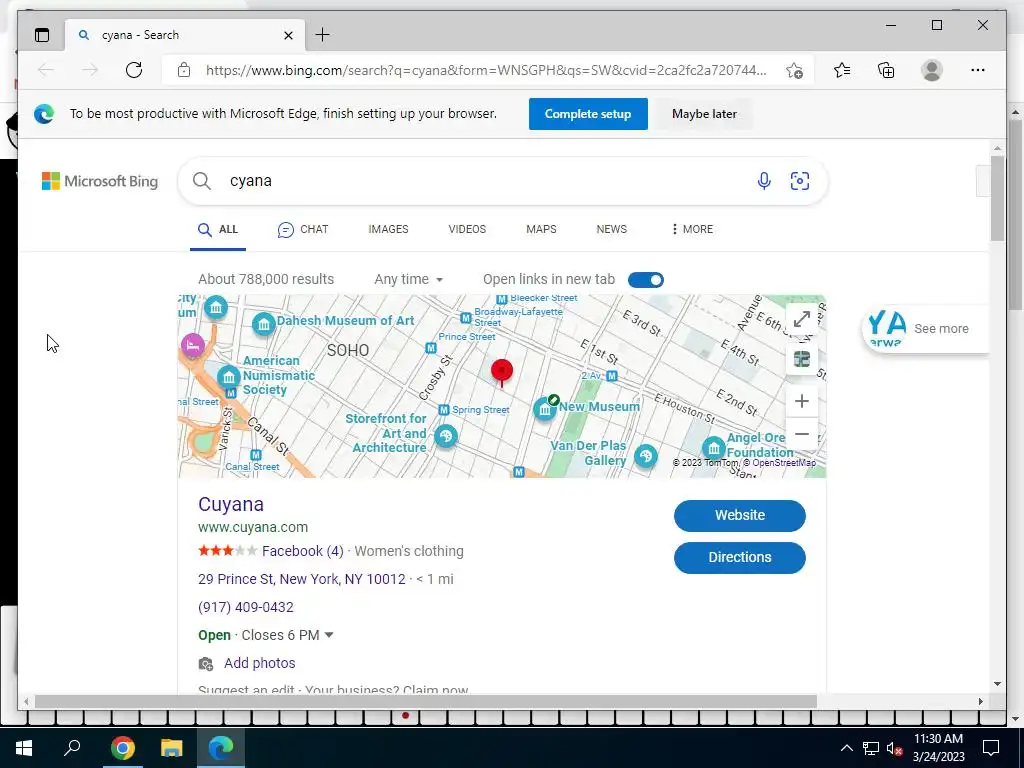Viewport: 1024px width, 768px height.
Task: Reload the page with refresh icon
Action: (134, 70)
